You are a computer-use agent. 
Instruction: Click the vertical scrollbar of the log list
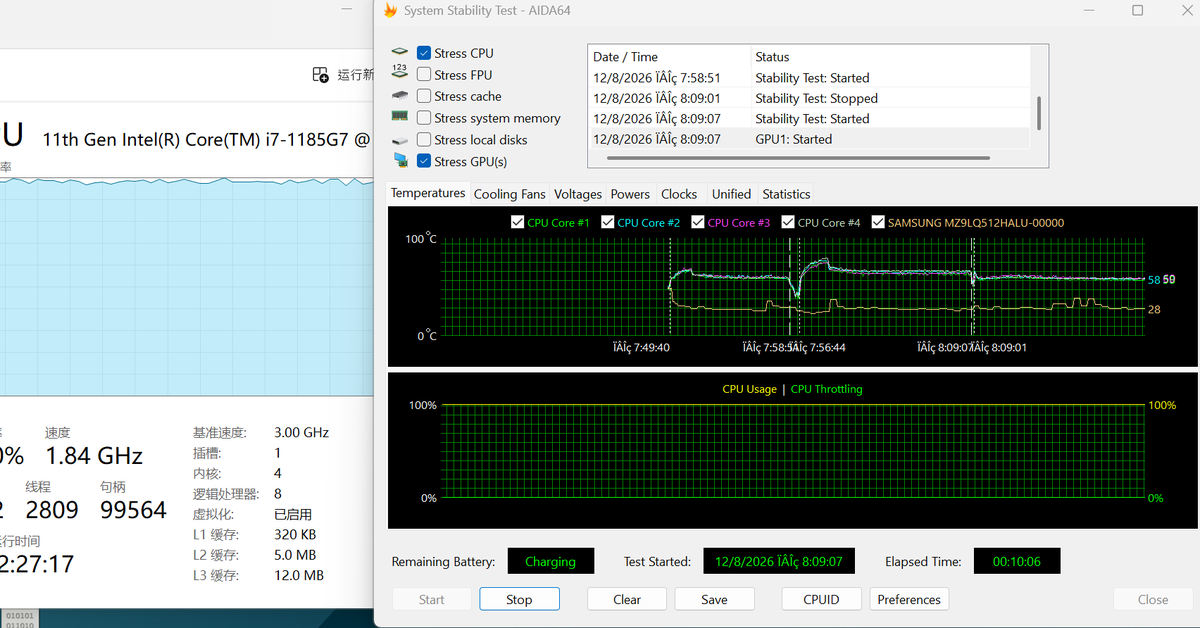pos(1039,112)
